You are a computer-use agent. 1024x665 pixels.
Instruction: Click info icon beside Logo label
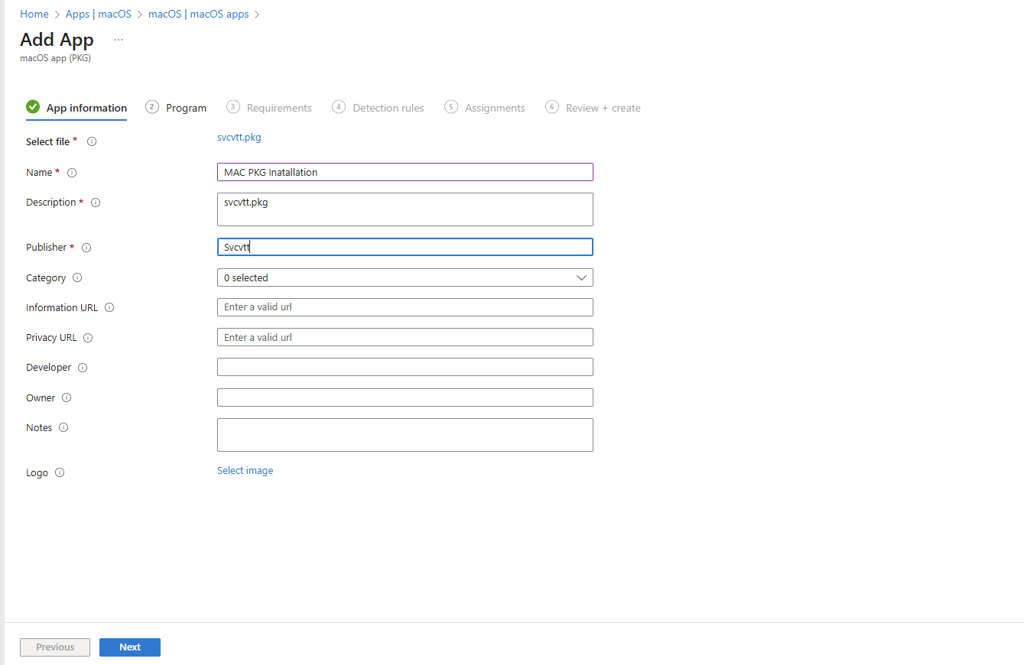pyautogui.click(x=59, y=473)
